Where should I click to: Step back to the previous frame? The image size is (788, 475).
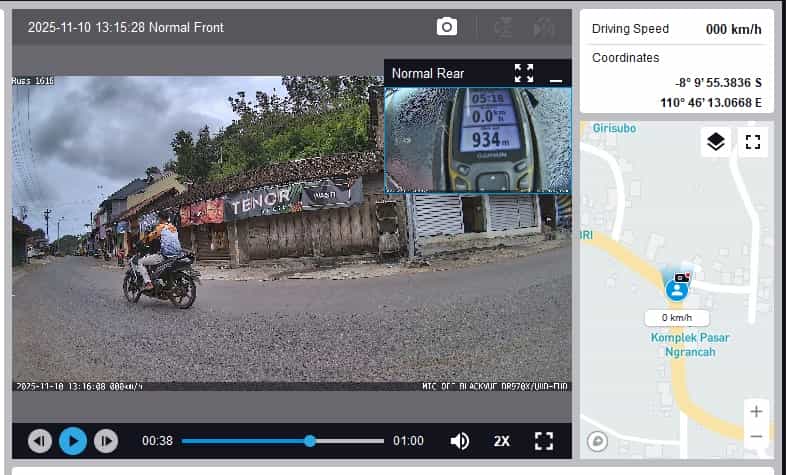(x=40, y=441)
